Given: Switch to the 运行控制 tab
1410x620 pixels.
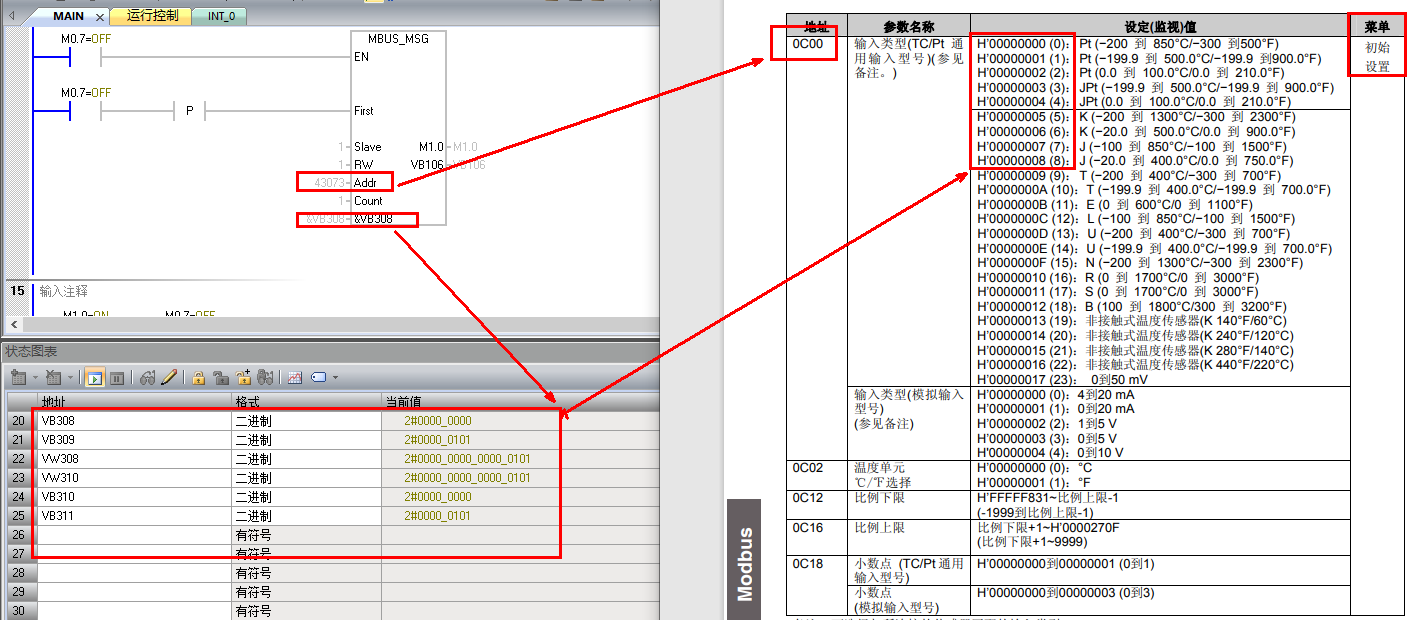Looking at the screenshot, I should pyautogui.click(x=151, y=16).
